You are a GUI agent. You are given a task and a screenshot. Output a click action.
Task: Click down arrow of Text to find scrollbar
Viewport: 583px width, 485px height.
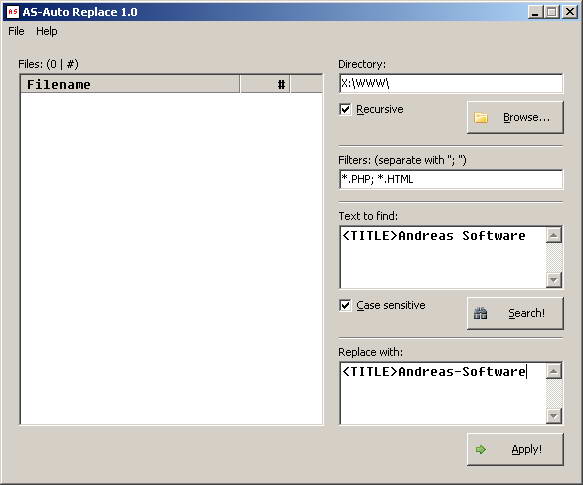[x=554, y=280]
